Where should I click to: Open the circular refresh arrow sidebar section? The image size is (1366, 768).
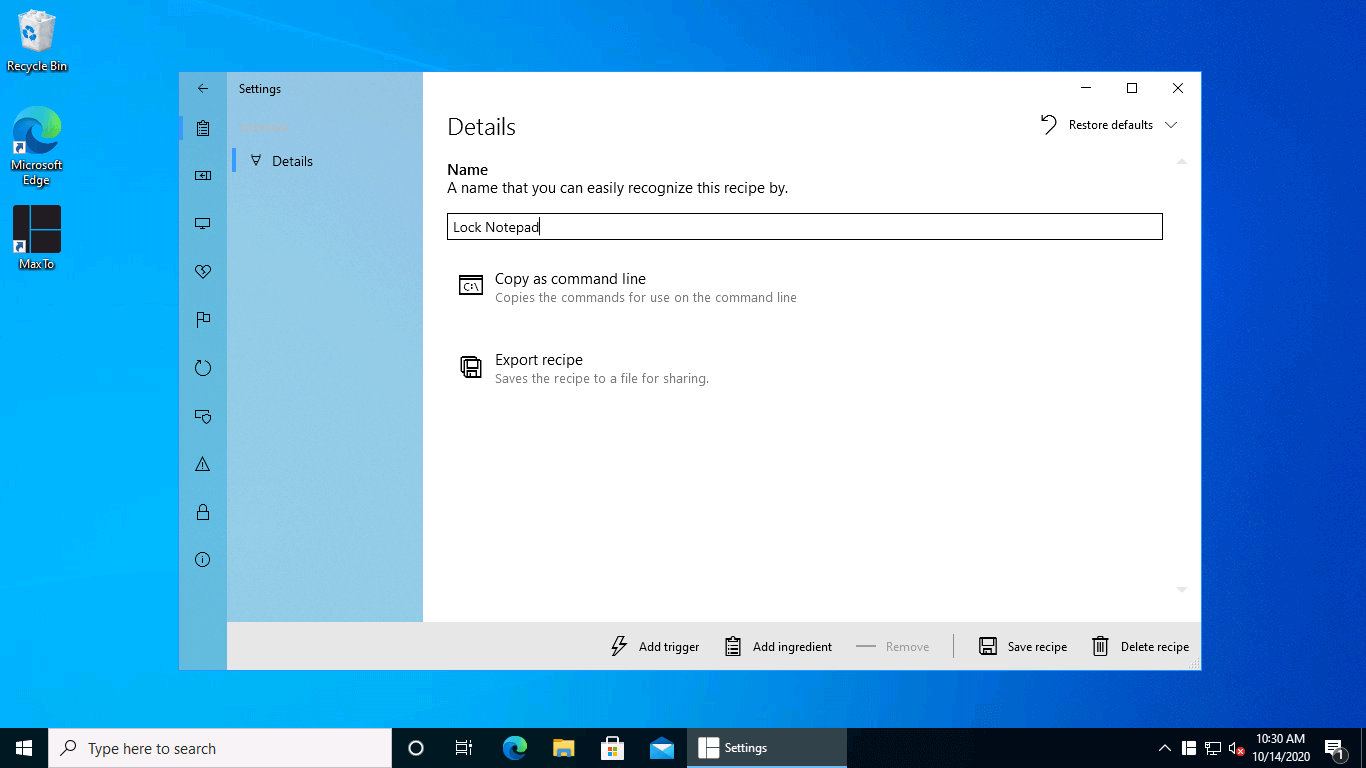(x=203, y=368)
